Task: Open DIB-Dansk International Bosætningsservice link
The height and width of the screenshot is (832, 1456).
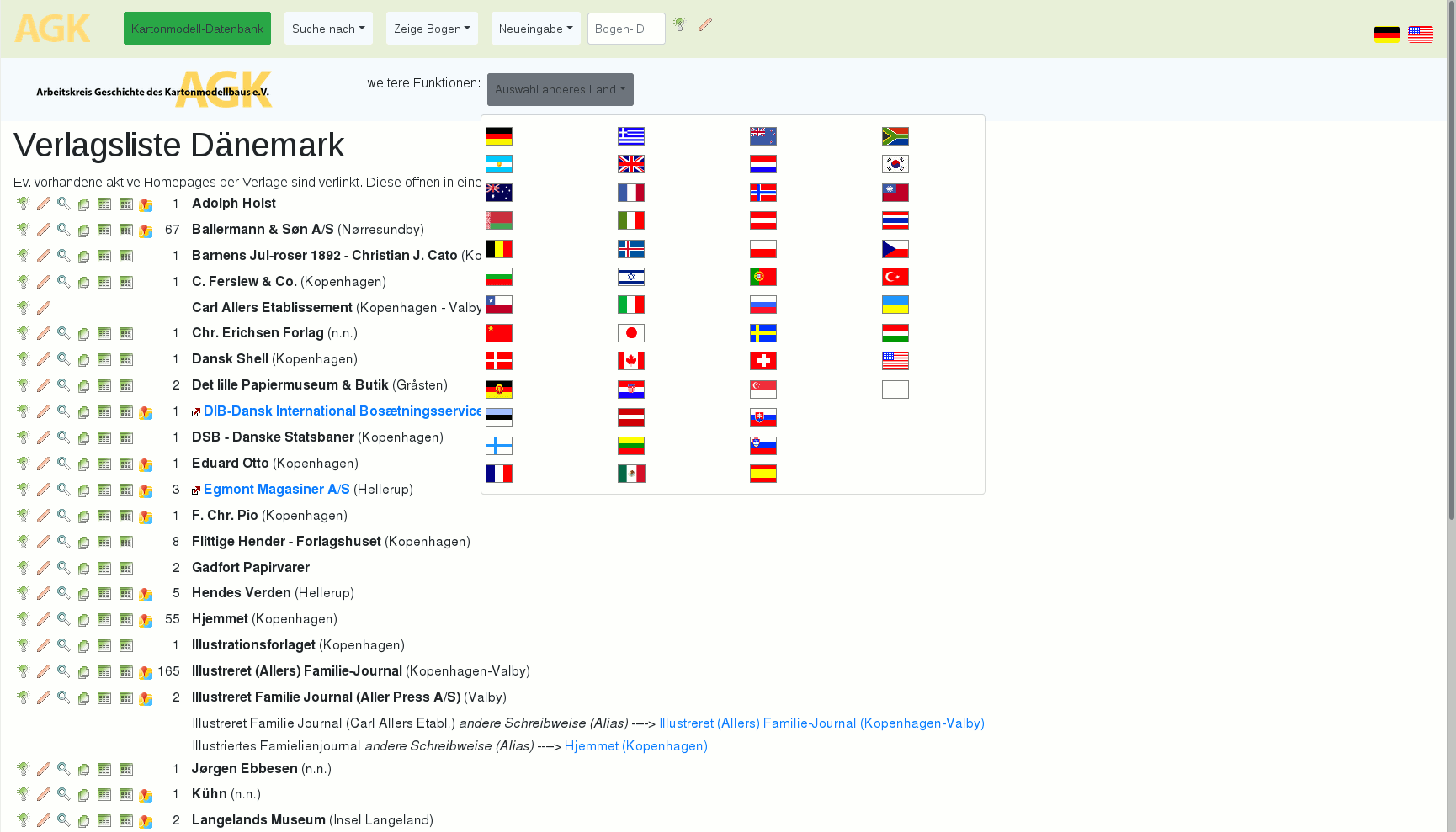Action: click(343, 411)
